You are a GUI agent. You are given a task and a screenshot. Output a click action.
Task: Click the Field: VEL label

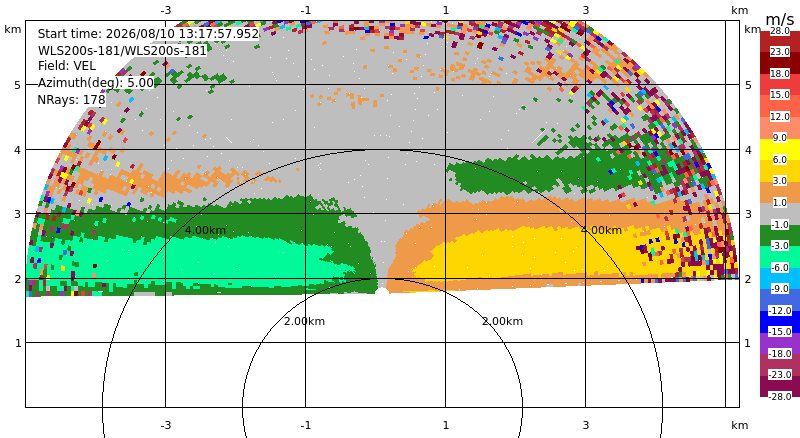[x=67, y=66]
